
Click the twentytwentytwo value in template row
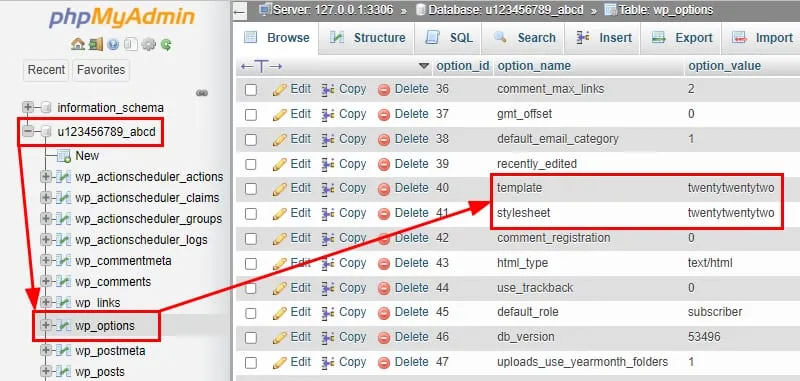point(731,188)
